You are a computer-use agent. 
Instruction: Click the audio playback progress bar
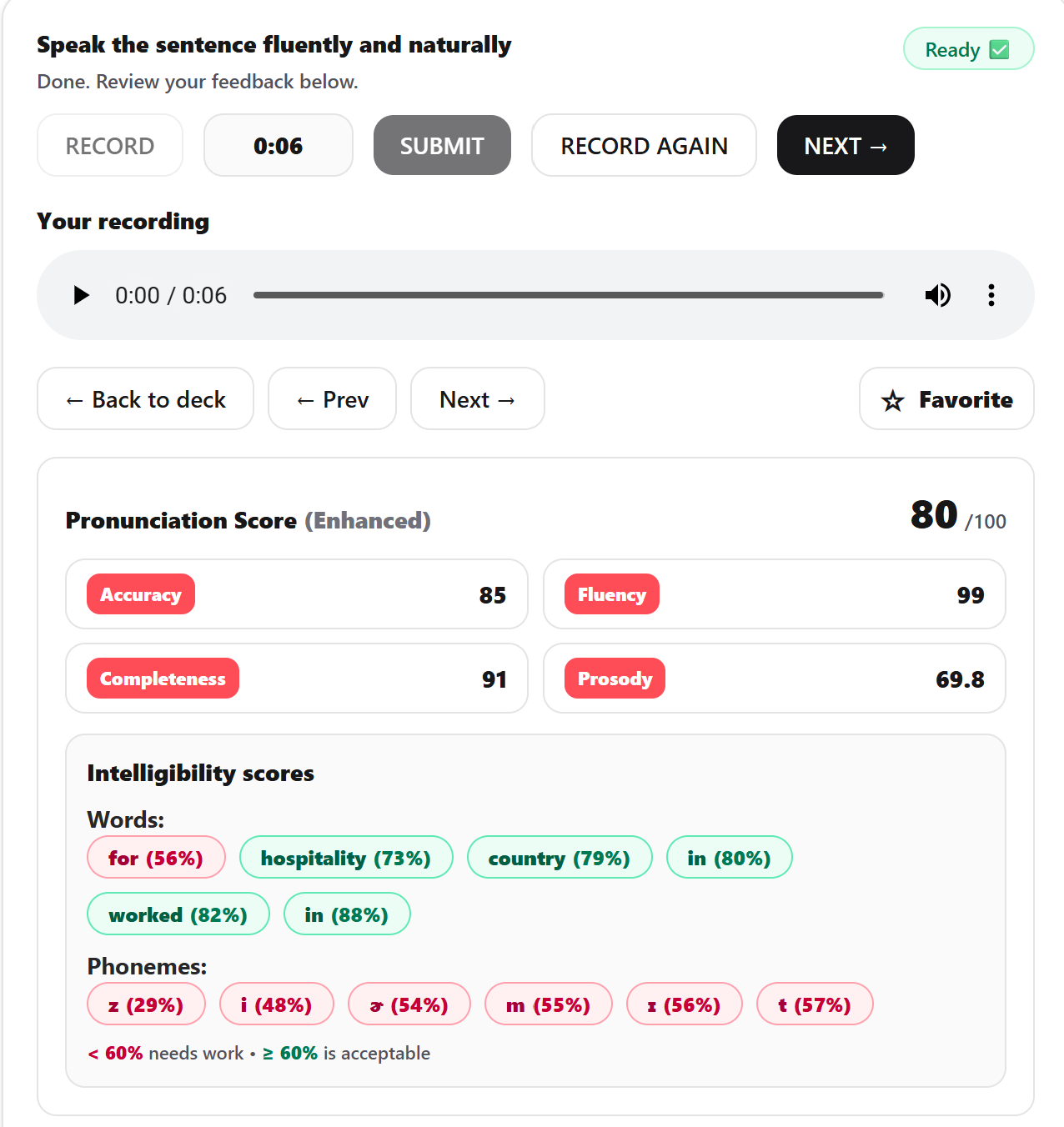[570, 295]
